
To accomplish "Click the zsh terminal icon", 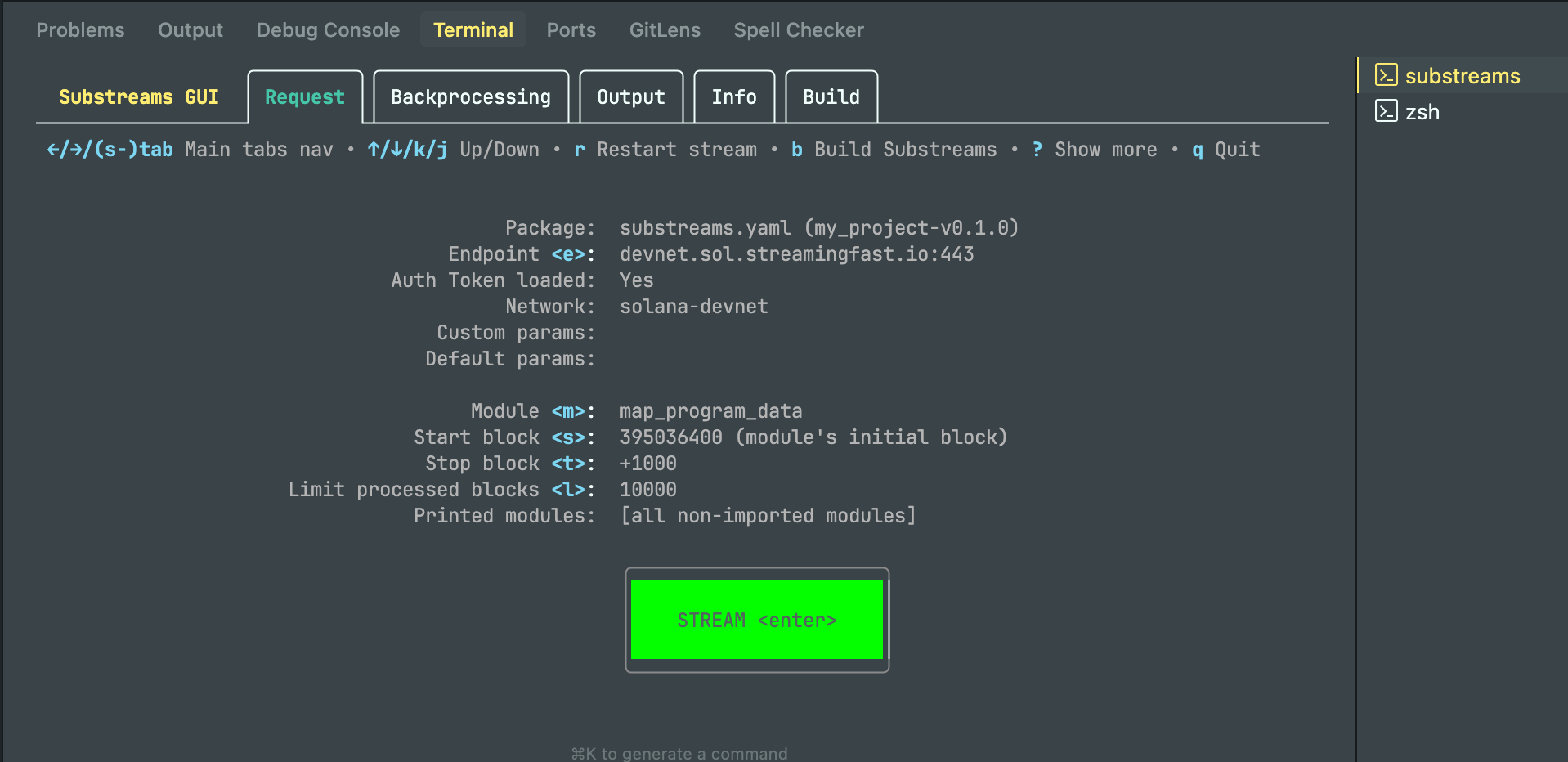I will [1387, 111].
